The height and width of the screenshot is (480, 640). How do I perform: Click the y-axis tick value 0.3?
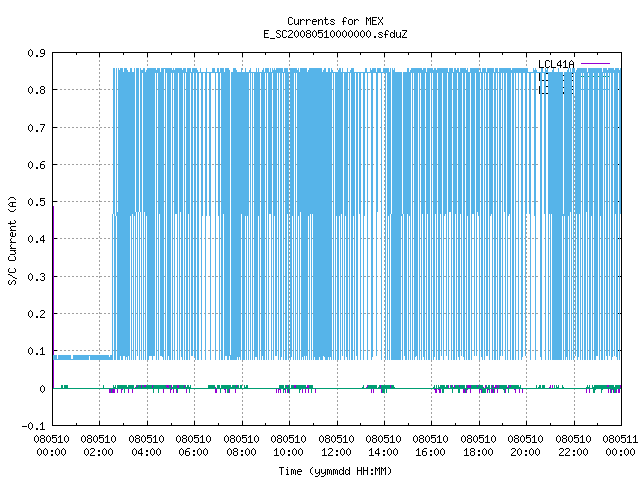36,277
